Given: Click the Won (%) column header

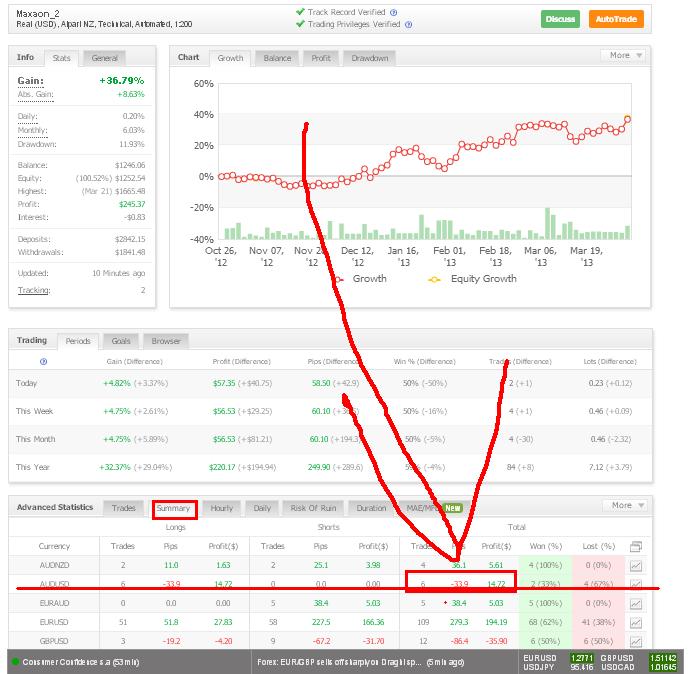Looking at the screenshot, I should point(546,546).
